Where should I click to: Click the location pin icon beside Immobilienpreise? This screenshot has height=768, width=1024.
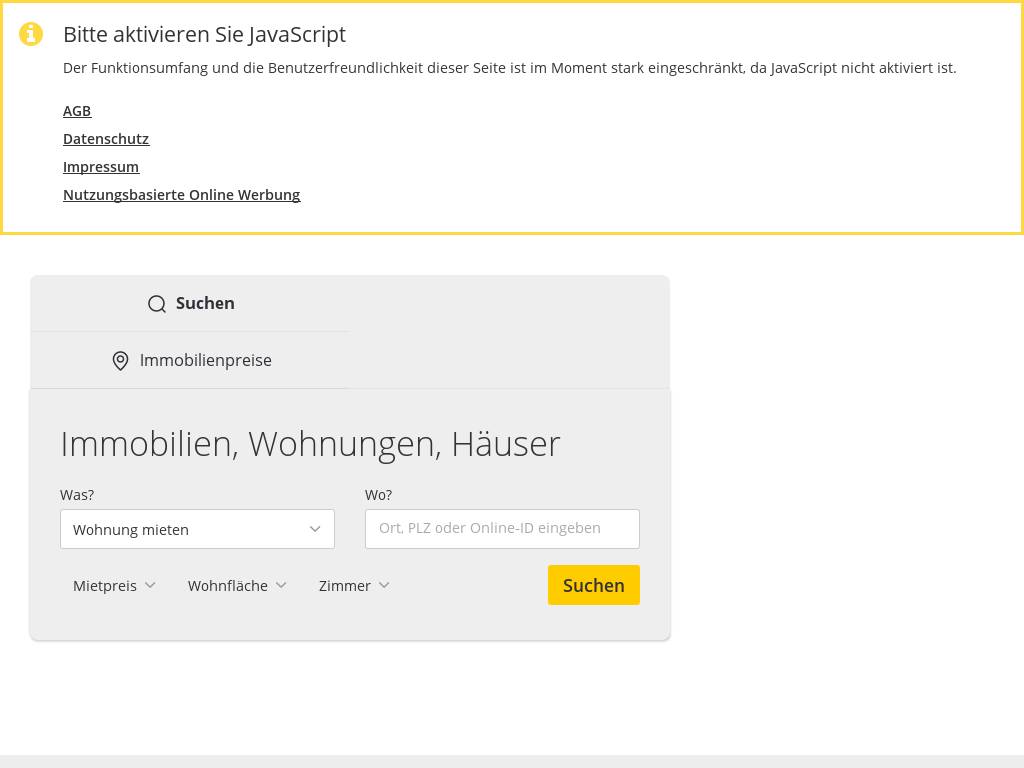point(121,361)
